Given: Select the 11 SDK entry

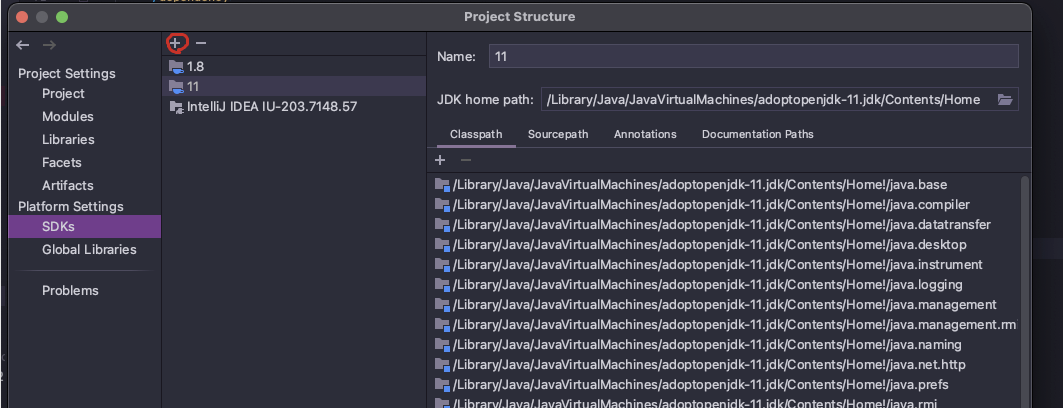Looking at the screenshot, I should coord(294,86).
